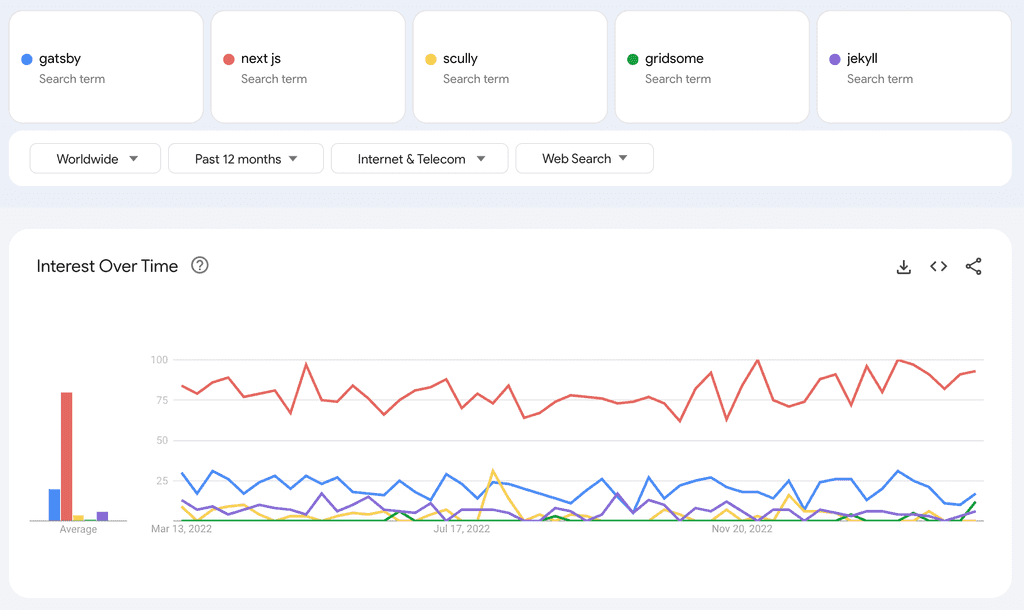Open the embed code icon for Interest Over Time
The width and height of the screenshot is (1024, 610).
click(938, 267)
